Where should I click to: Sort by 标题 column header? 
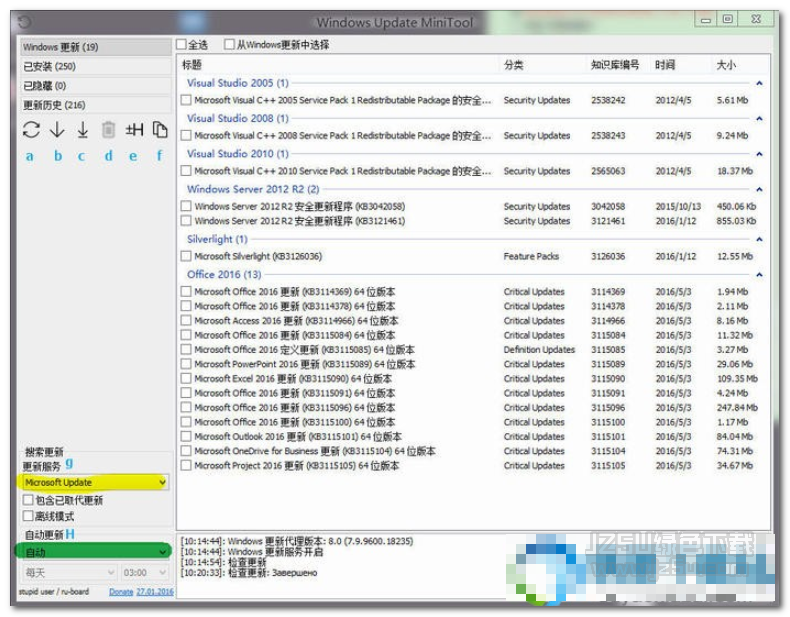(x=191, y=64)
